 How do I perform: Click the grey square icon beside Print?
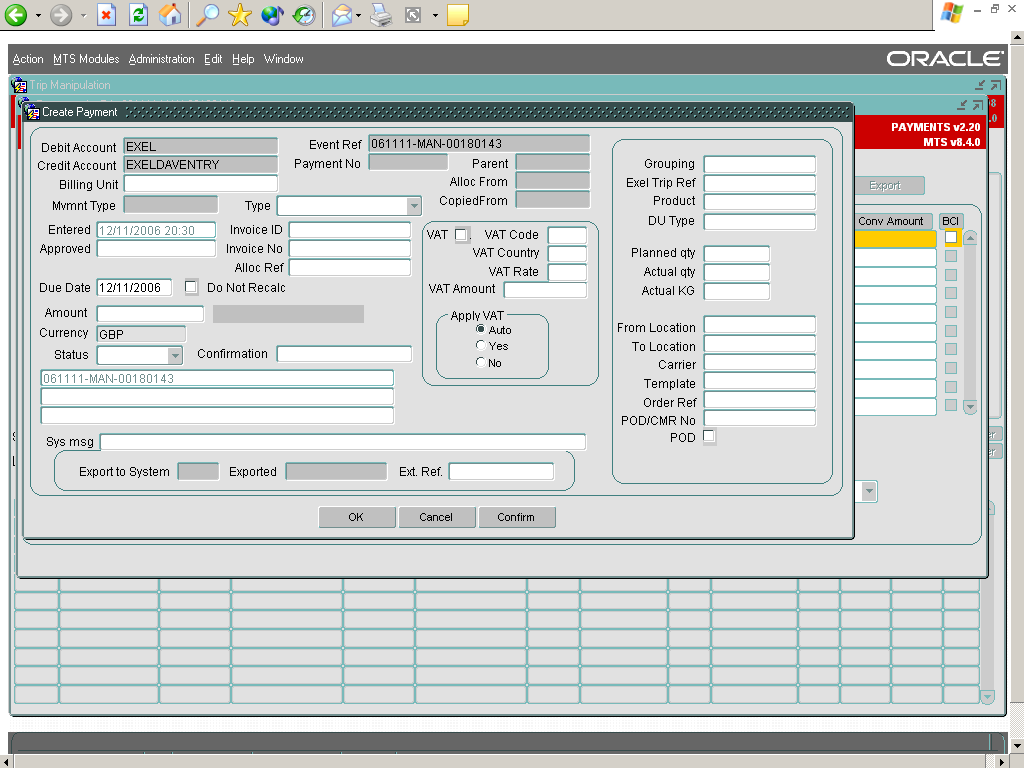(413, 14)
